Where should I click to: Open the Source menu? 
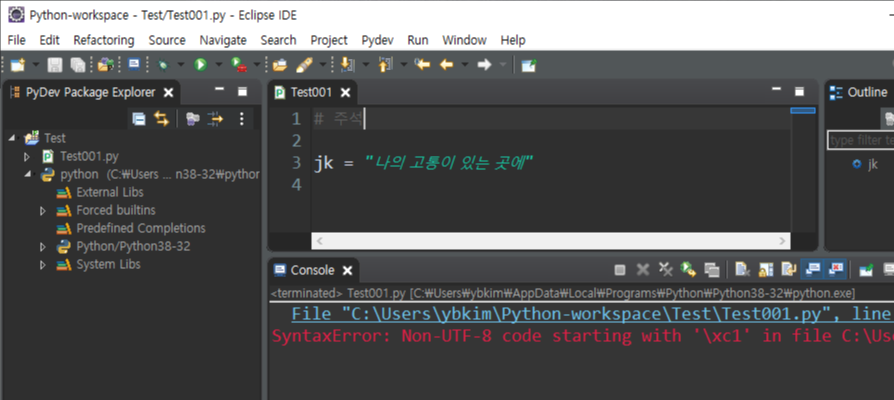click(x=167, y=40)
